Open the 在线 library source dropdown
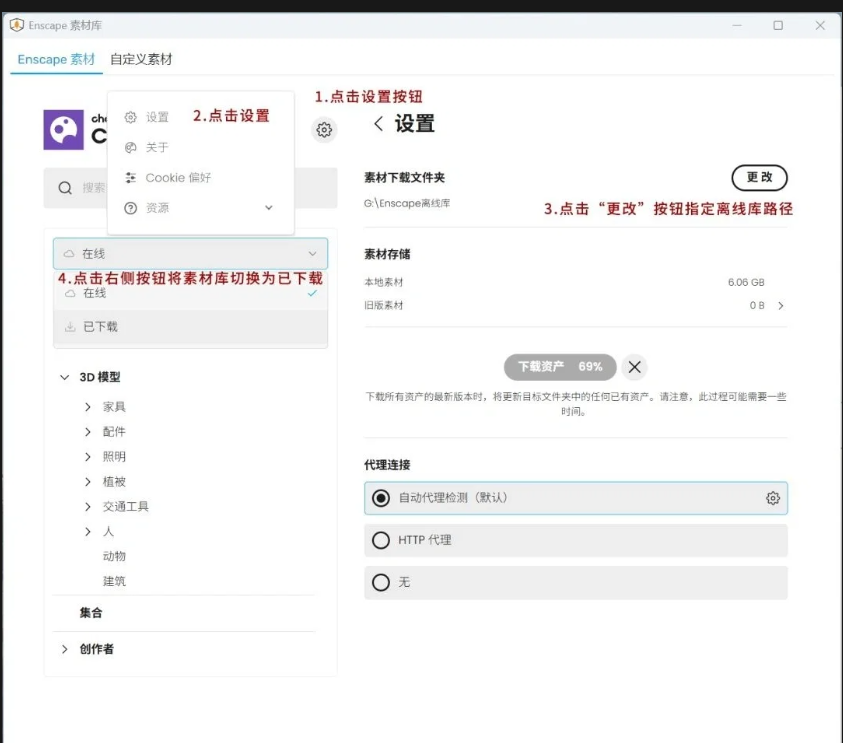Screen dimensions: 843x743 pyautogui.click(x=190, y=254)
